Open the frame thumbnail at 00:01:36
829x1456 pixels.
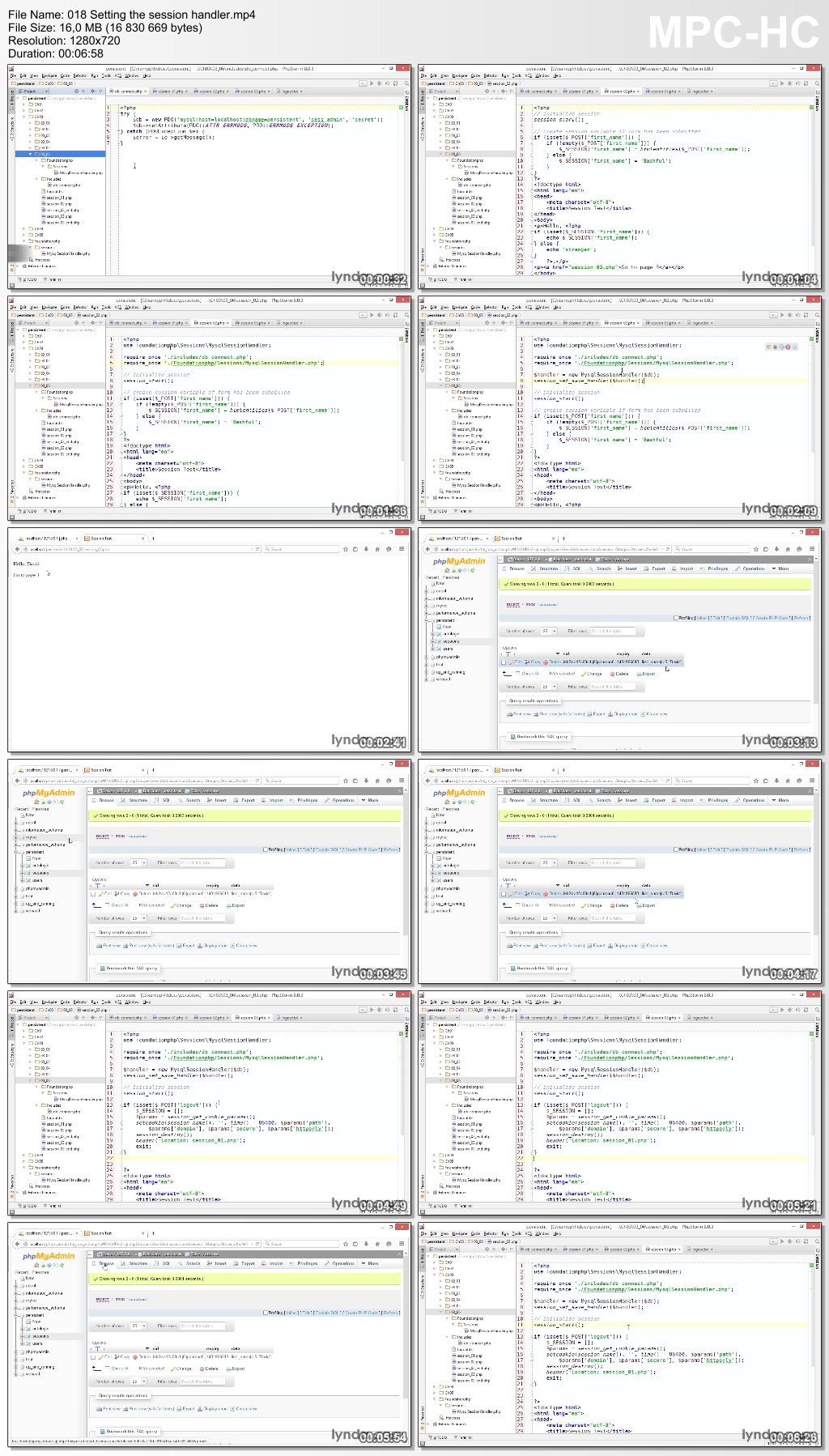209,408
